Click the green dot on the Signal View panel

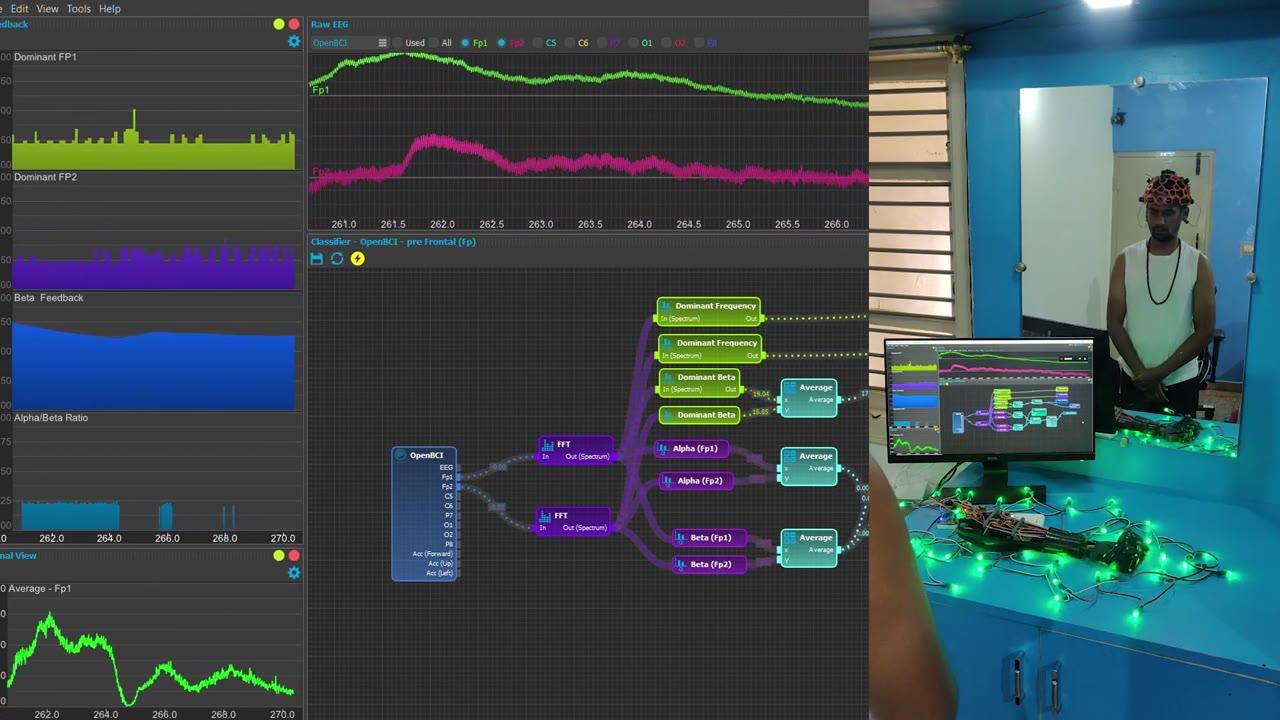point(279,555)
